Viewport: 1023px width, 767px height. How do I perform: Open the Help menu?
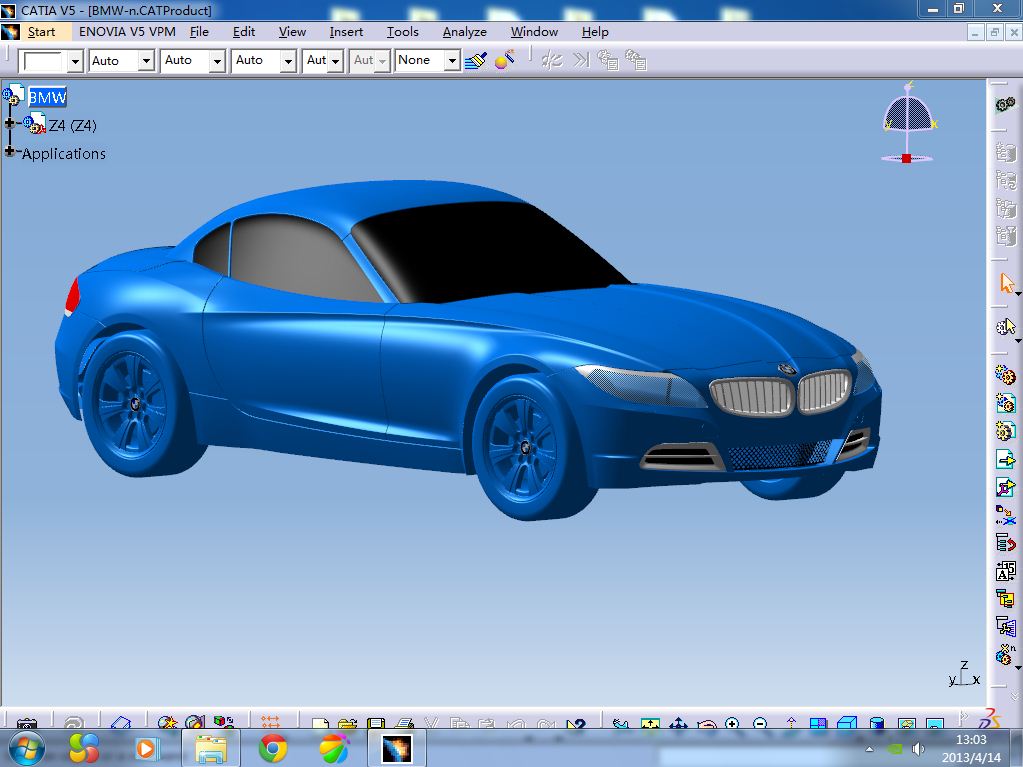[x=595, y=32]
